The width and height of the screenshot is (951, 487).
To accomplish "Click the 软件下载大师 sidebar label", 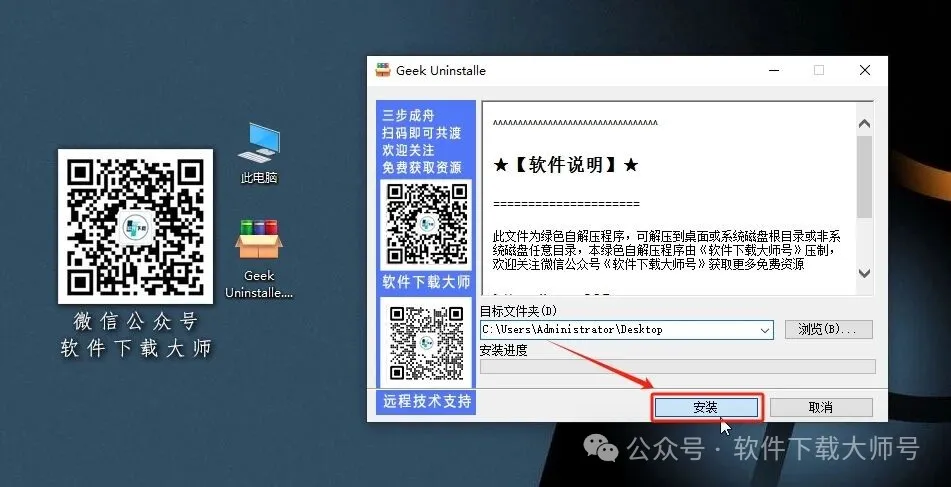I will [426, 283].
